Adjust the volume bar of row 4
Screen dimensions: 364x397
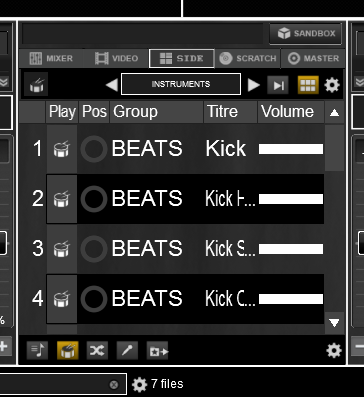(291, 299)
